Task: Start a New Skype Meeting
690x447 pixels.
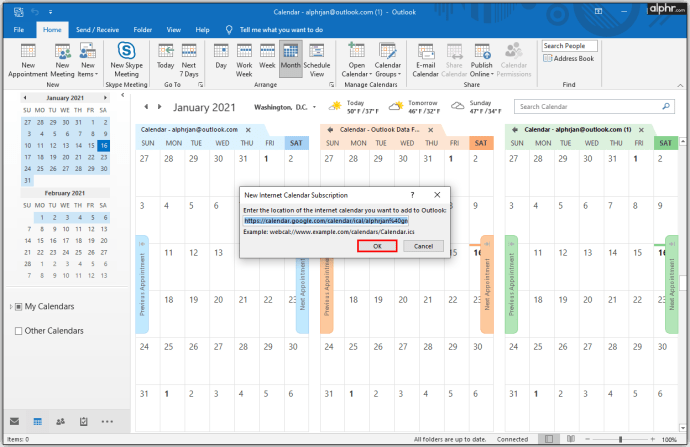Action: 126,60
